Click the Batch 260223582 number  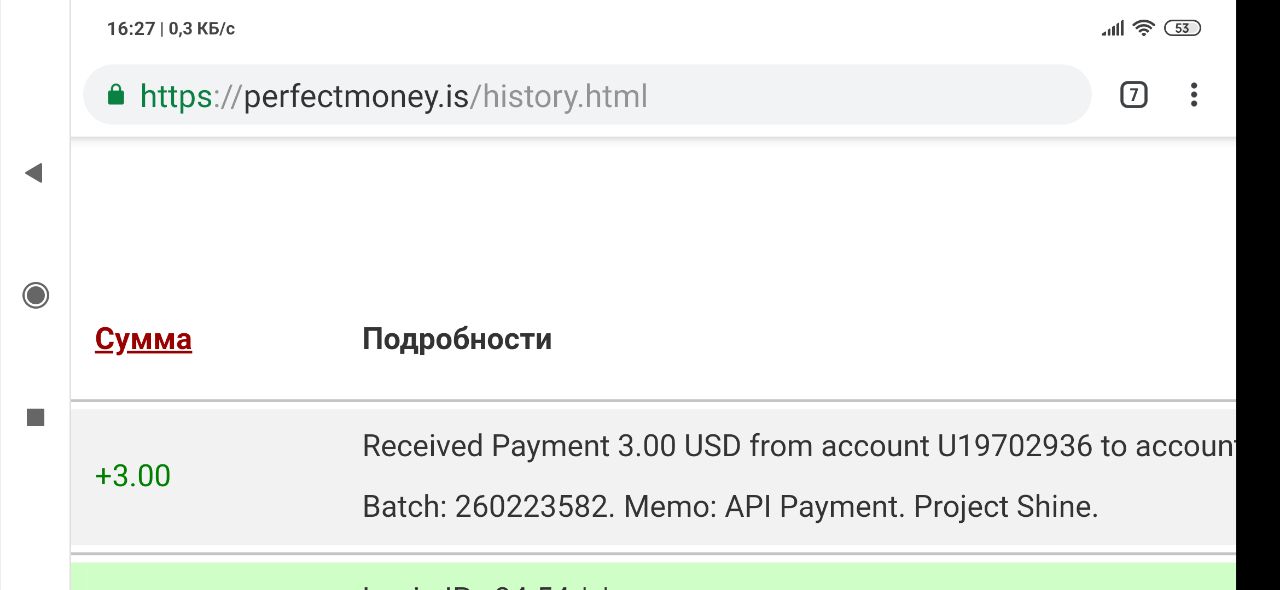[531, 507]
